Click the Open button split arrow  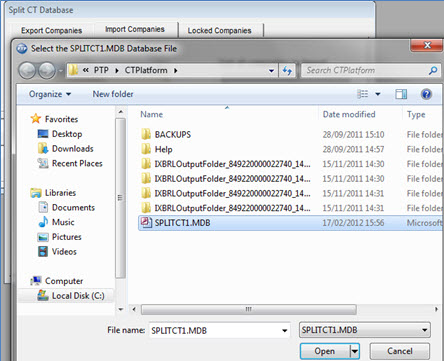[x=355, y=351]
